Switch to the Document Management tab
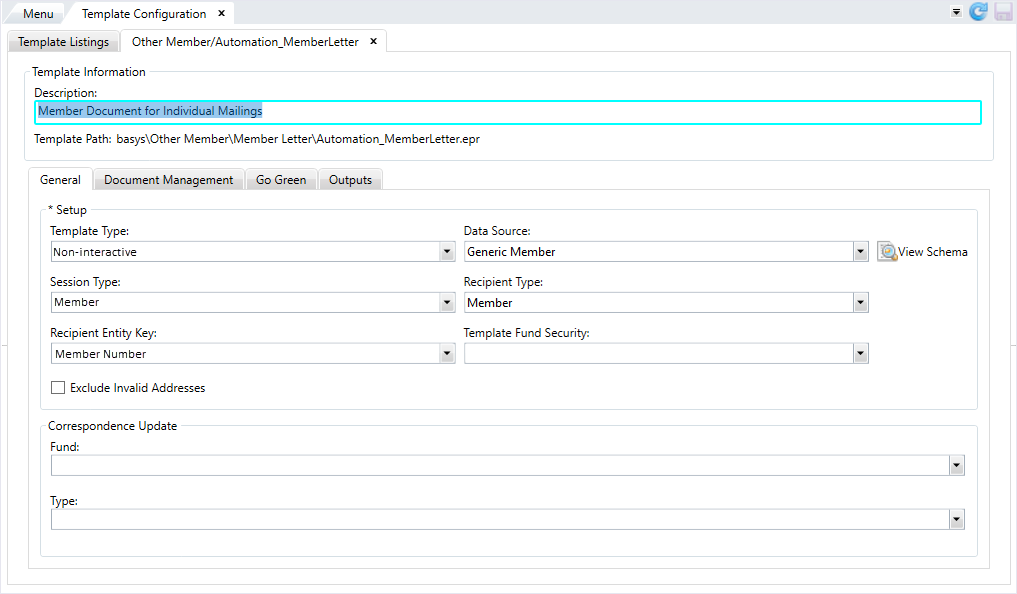 (168, 180)
